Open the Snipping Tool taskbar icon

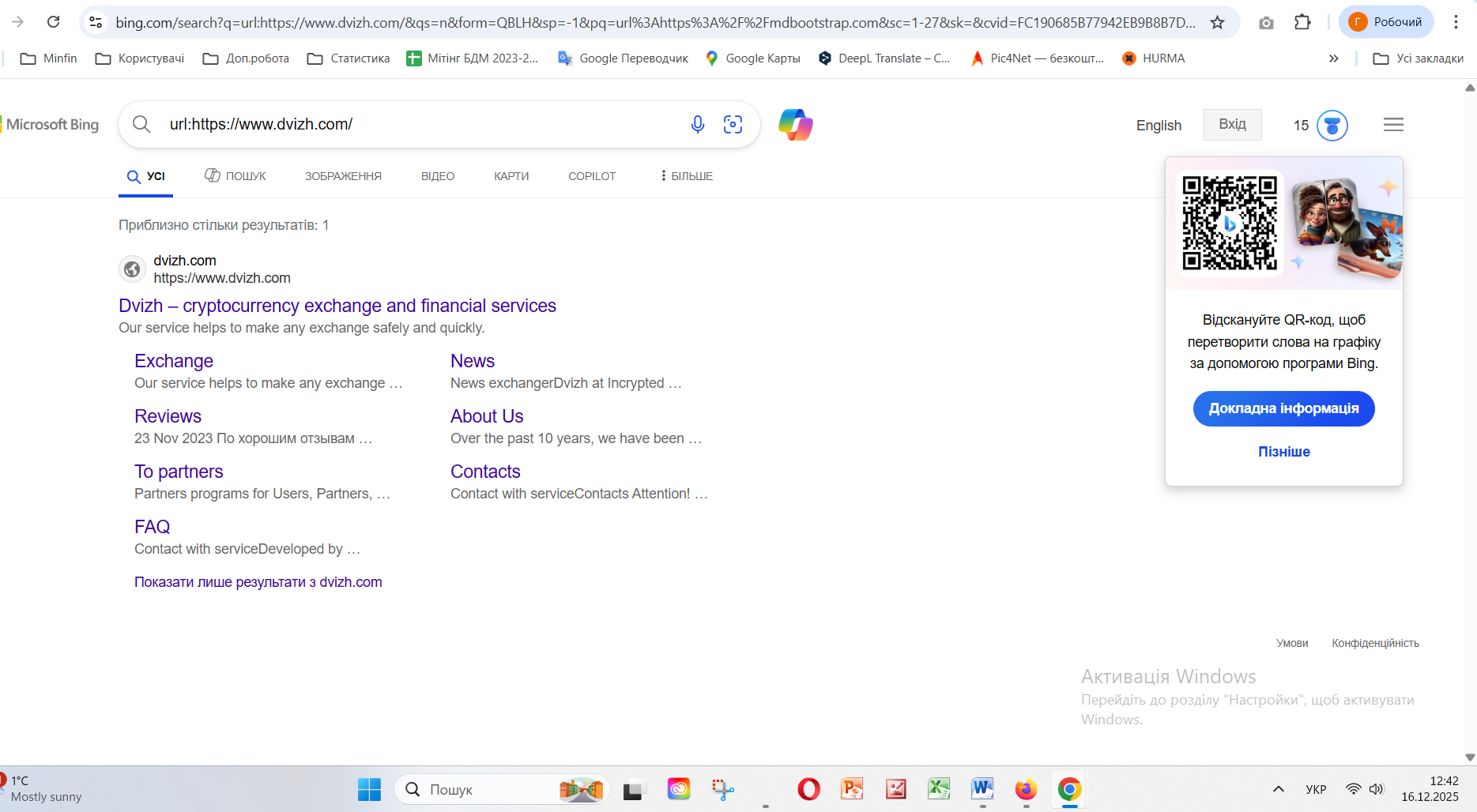tap(722, 789)
